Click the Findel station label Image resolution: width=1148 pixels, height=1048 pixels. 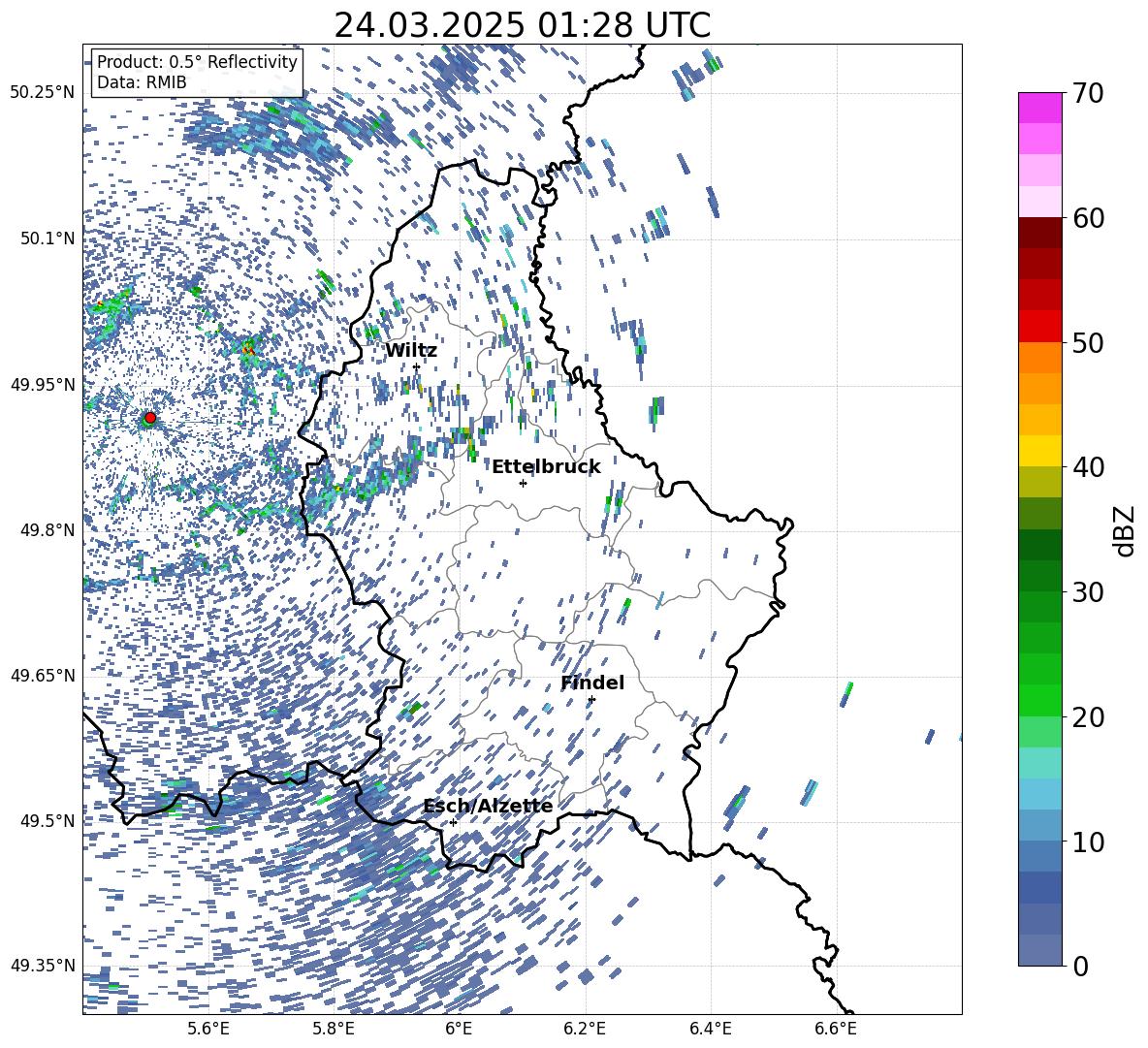[592, 683]
